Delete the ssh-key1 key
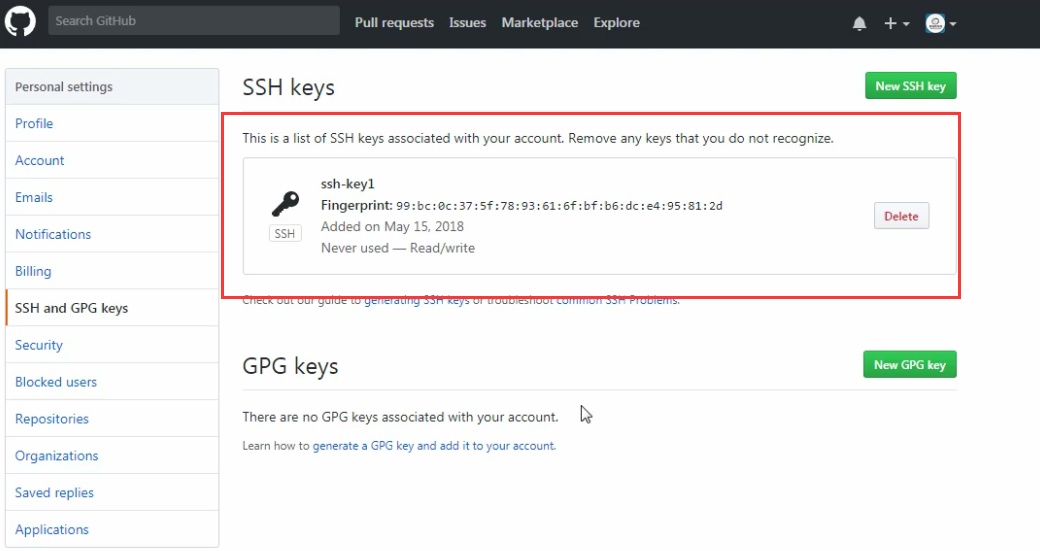The image size is (1040, 551). (901, 216)
